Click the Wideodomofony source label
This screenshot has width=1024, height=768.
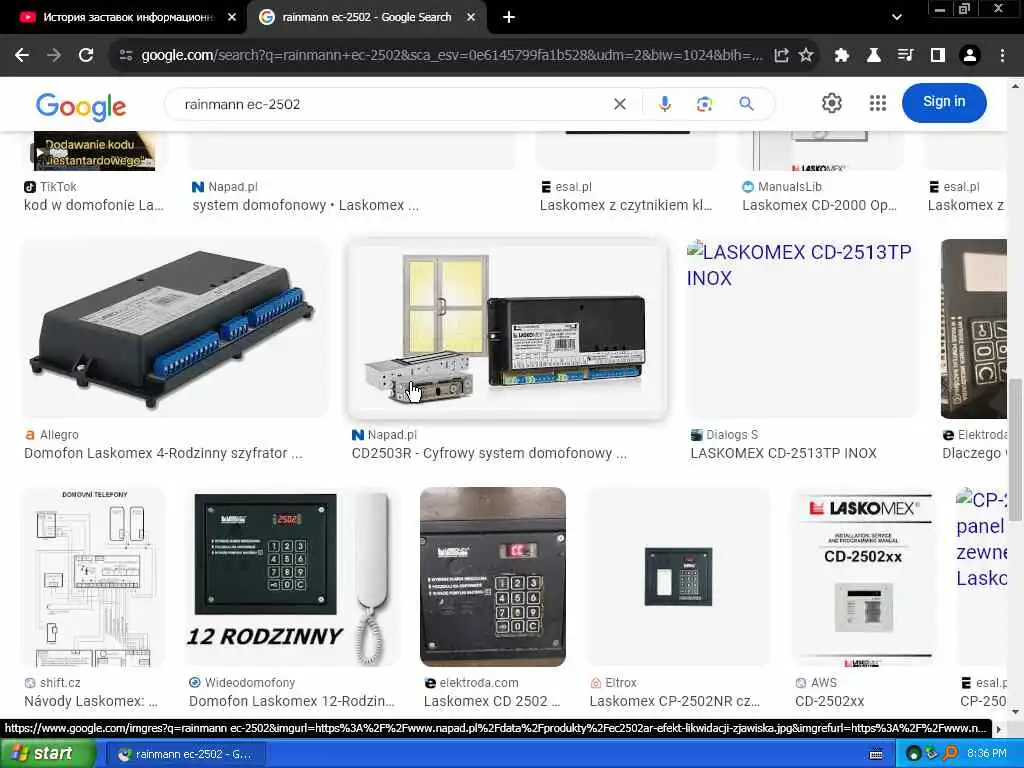click(x=249, y=682)
